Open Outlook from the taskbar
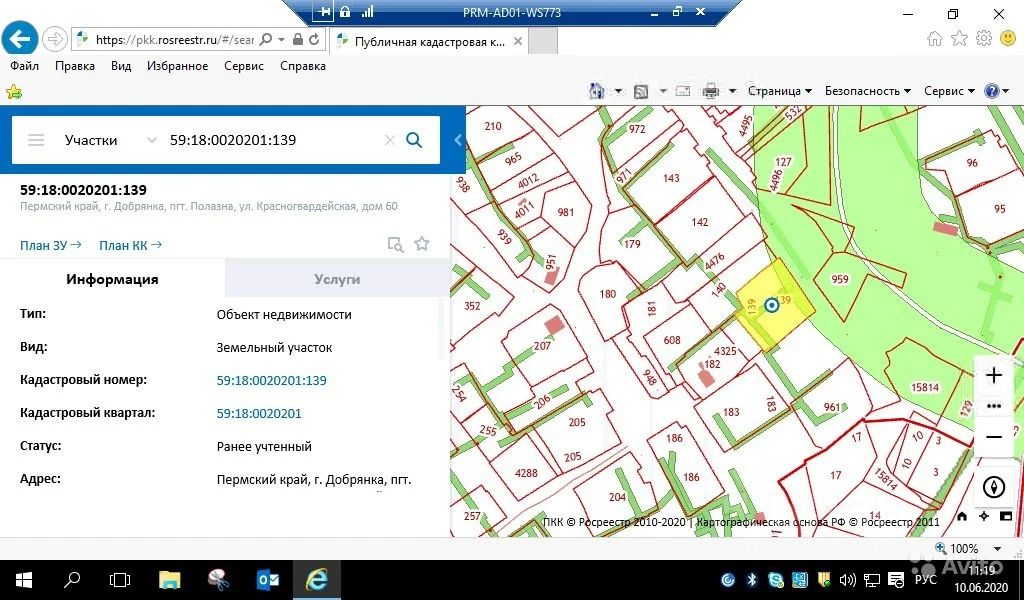Screen dimensions: 1024x600 (x=267, y=580)
